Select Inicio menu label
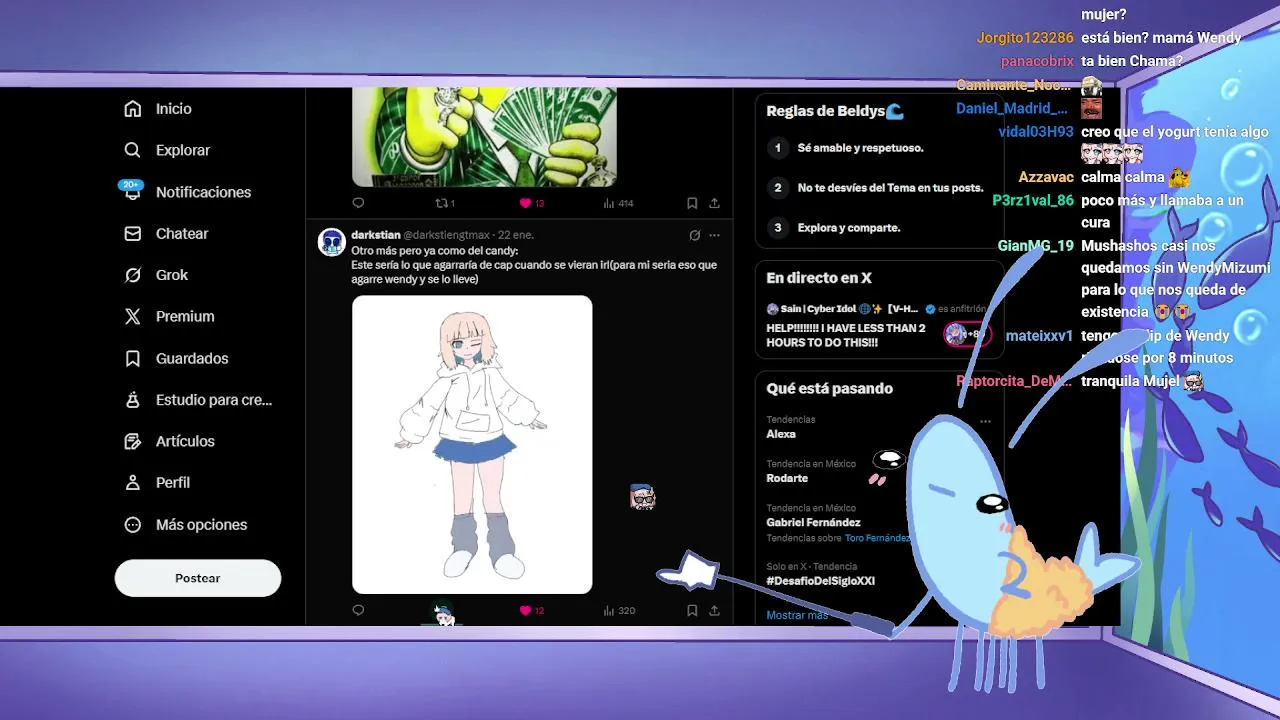The width and height of the screenshot is (1280, 720). [173, 109]
